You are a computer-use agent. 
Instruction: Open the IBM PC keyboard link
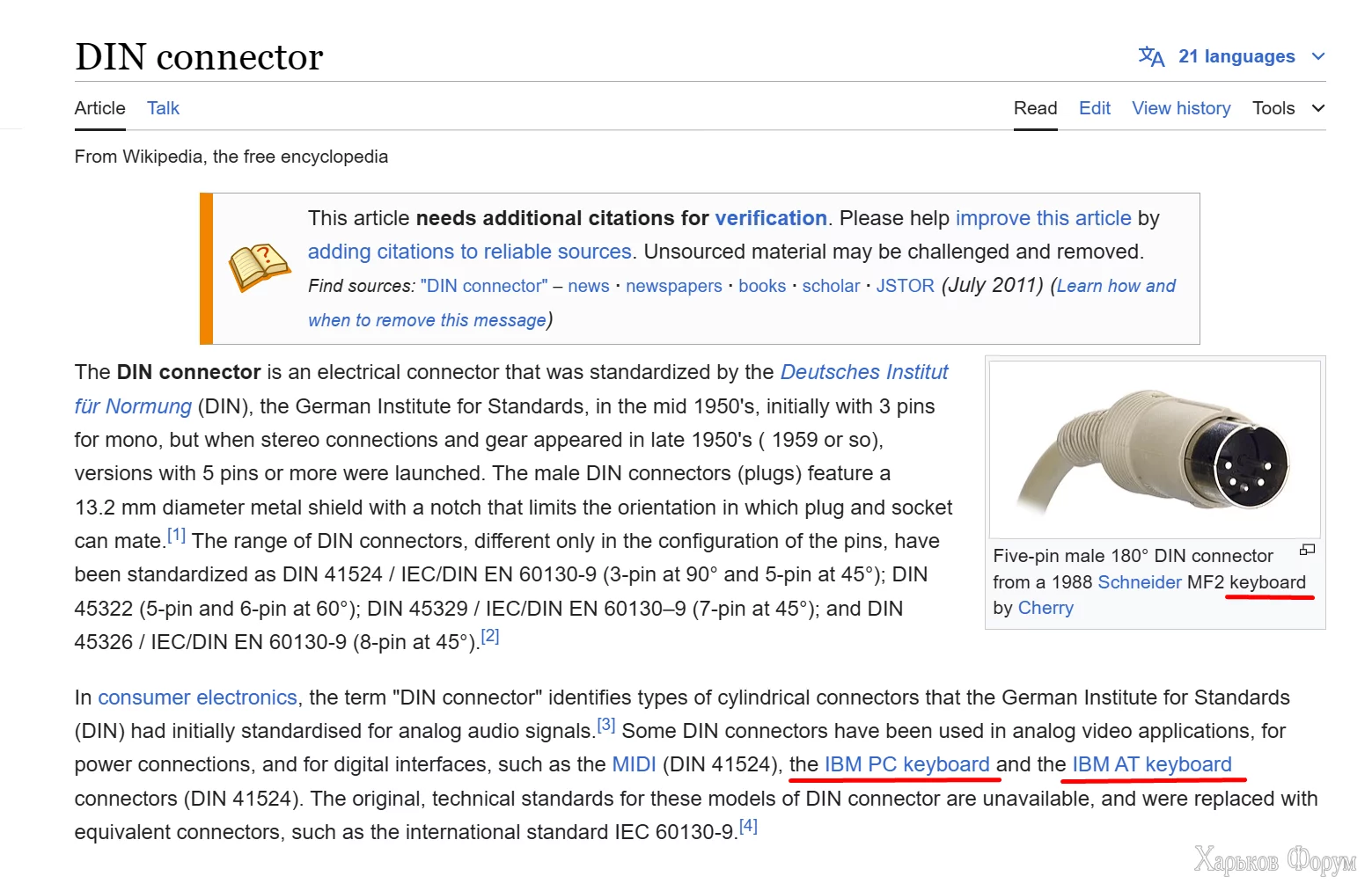pos(906,764)
